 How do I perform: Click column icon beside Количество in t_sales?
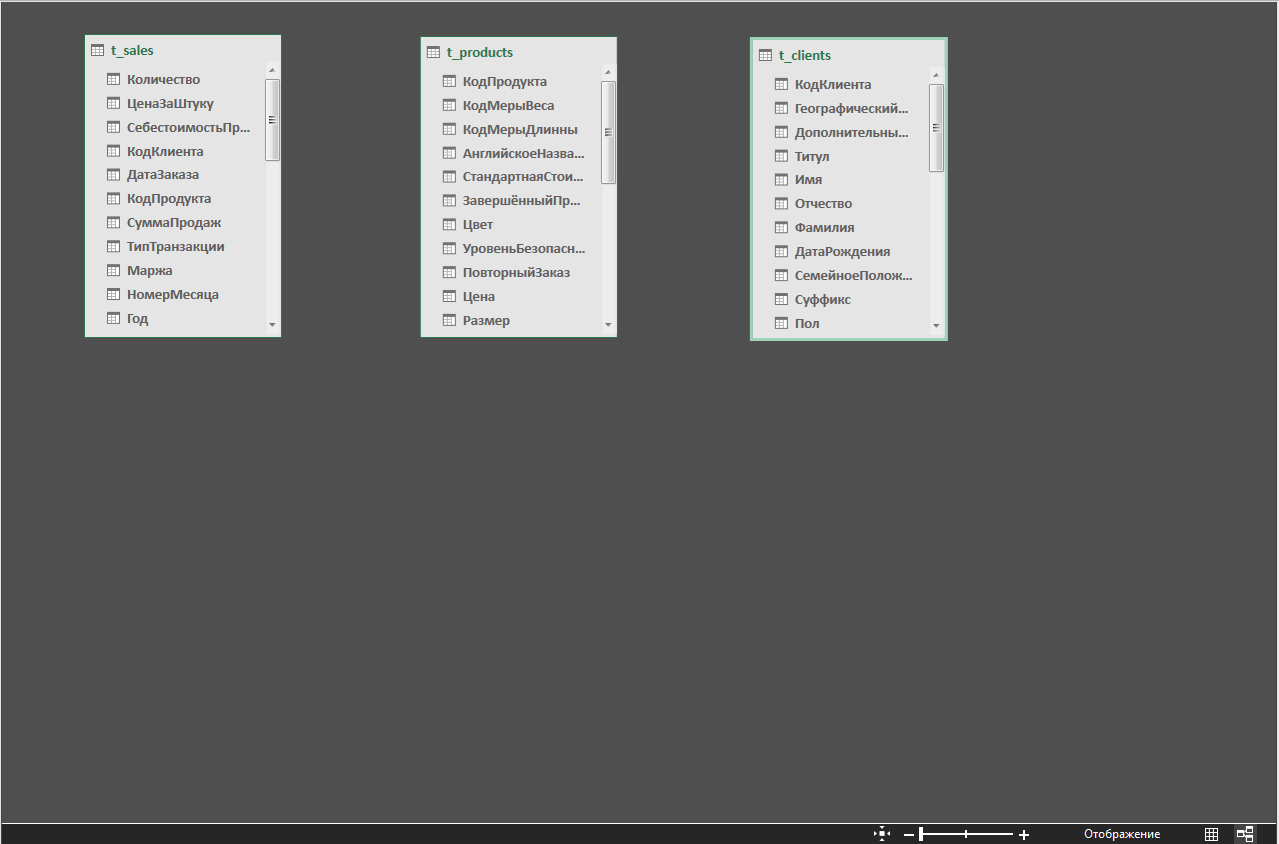pyautogui.click(x=113, y=79)
